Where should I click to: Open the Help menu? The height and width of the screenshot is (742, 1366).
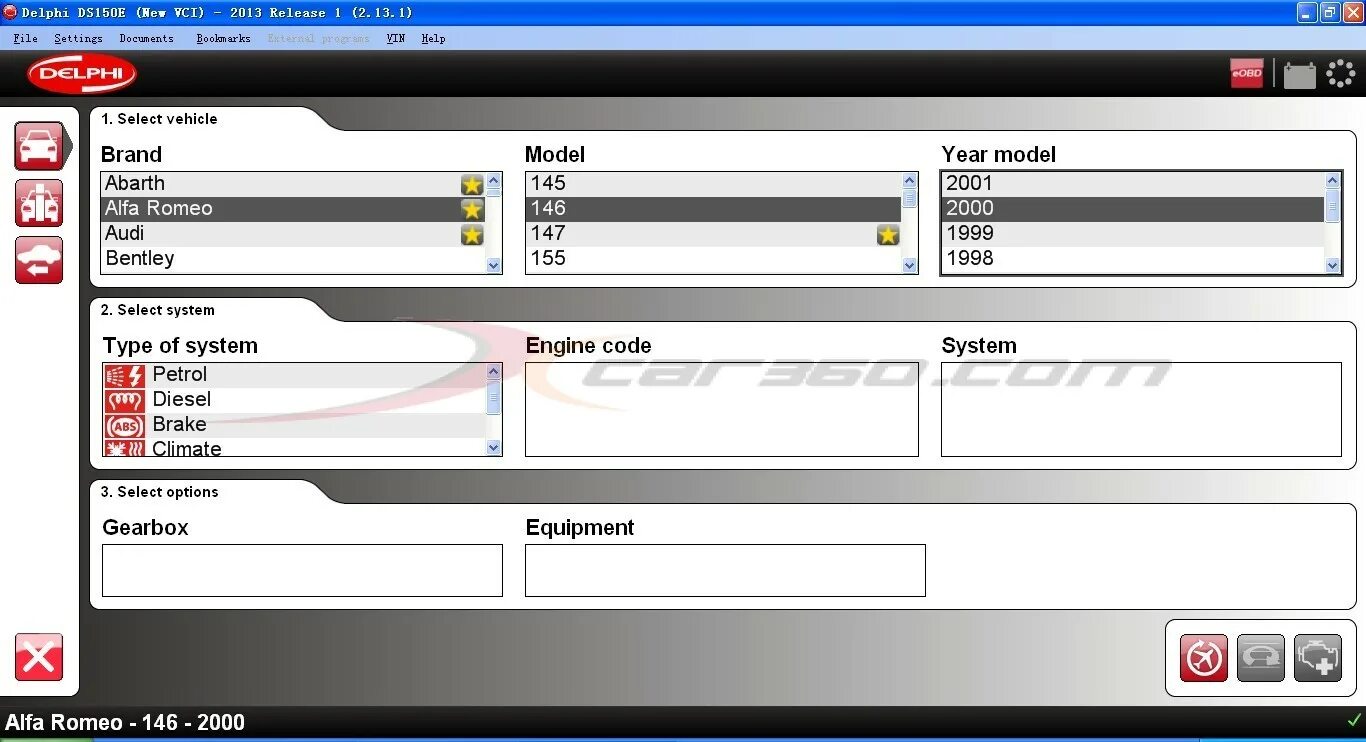433,38
